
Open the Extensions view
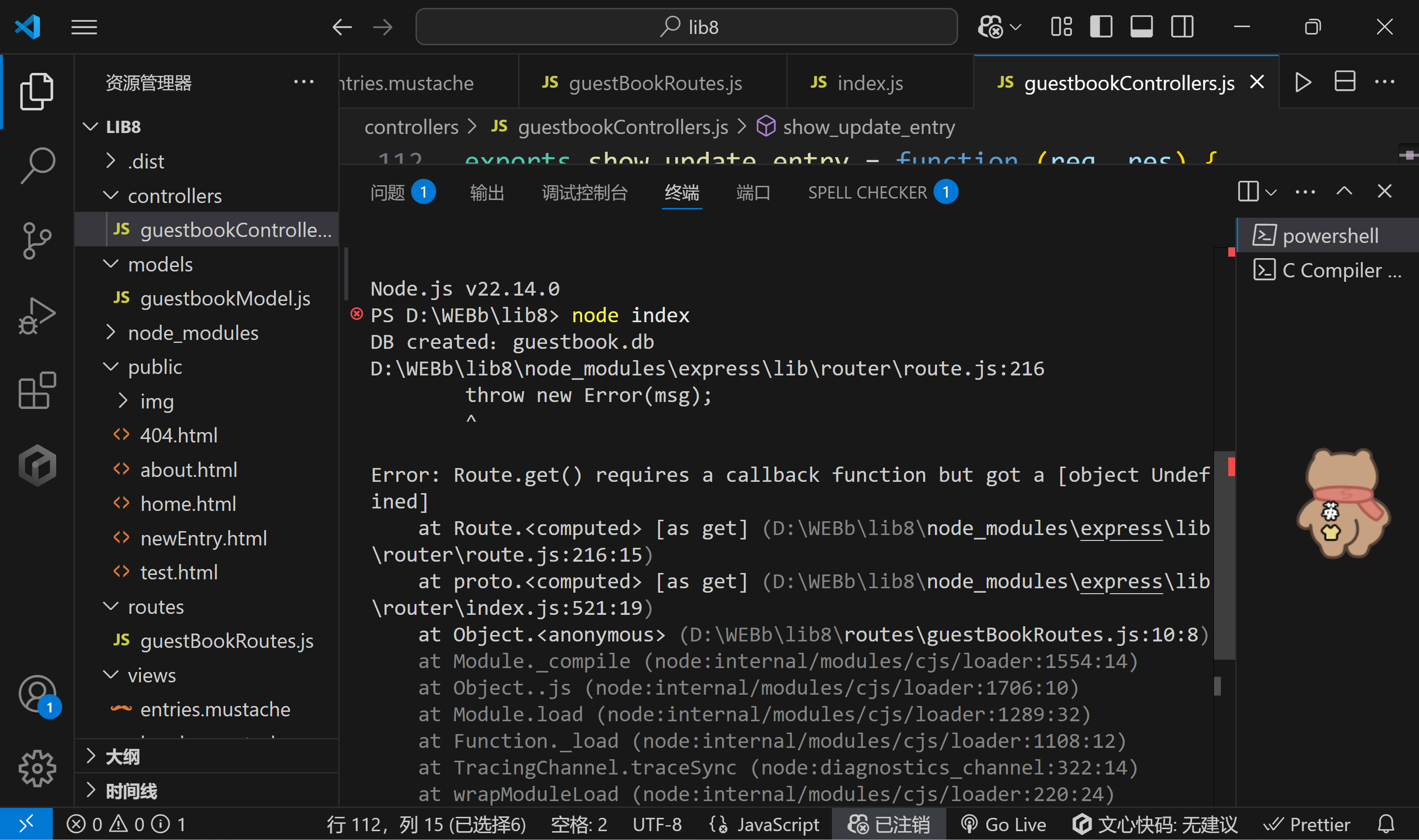37,390
